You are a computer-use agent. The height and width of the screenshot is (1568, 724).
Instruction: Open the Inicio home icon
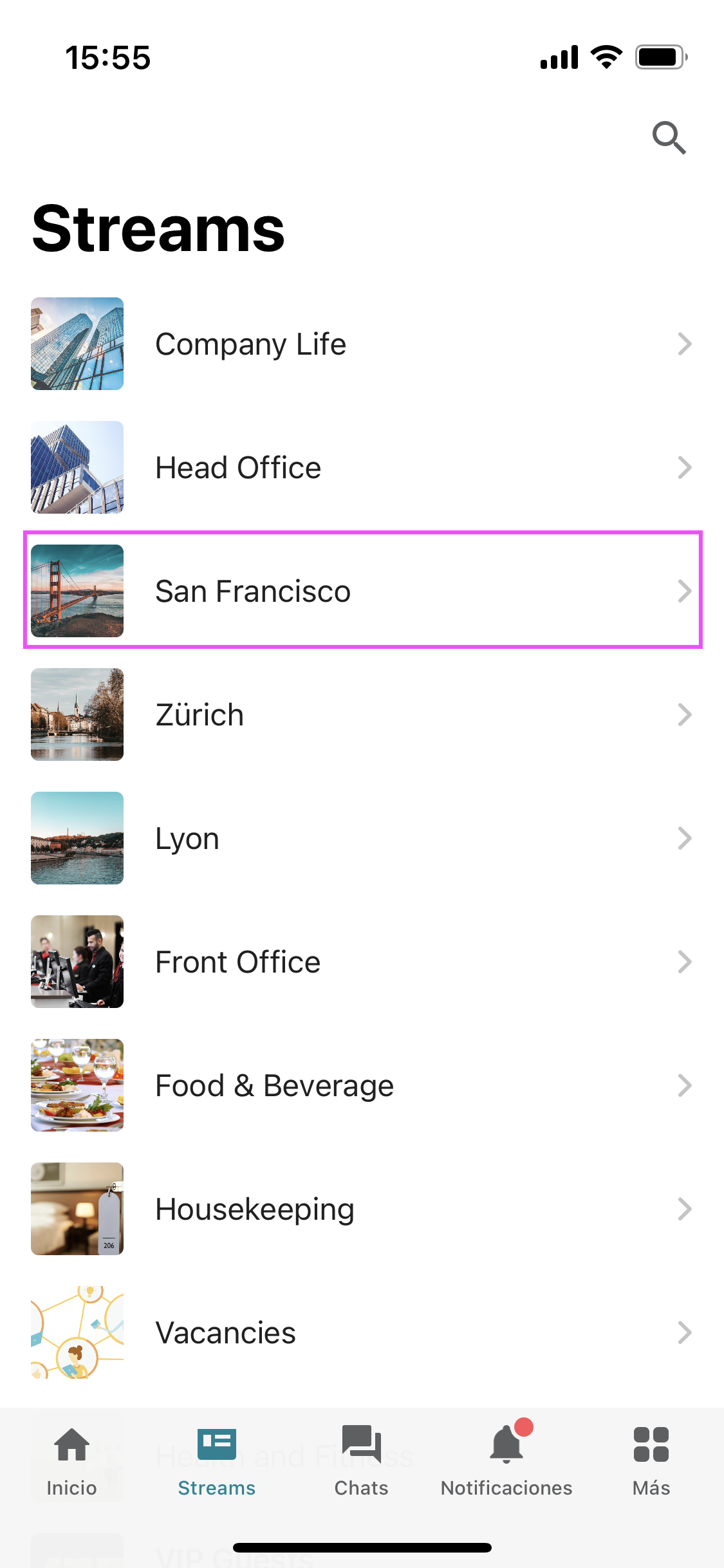coord(71,1445)
